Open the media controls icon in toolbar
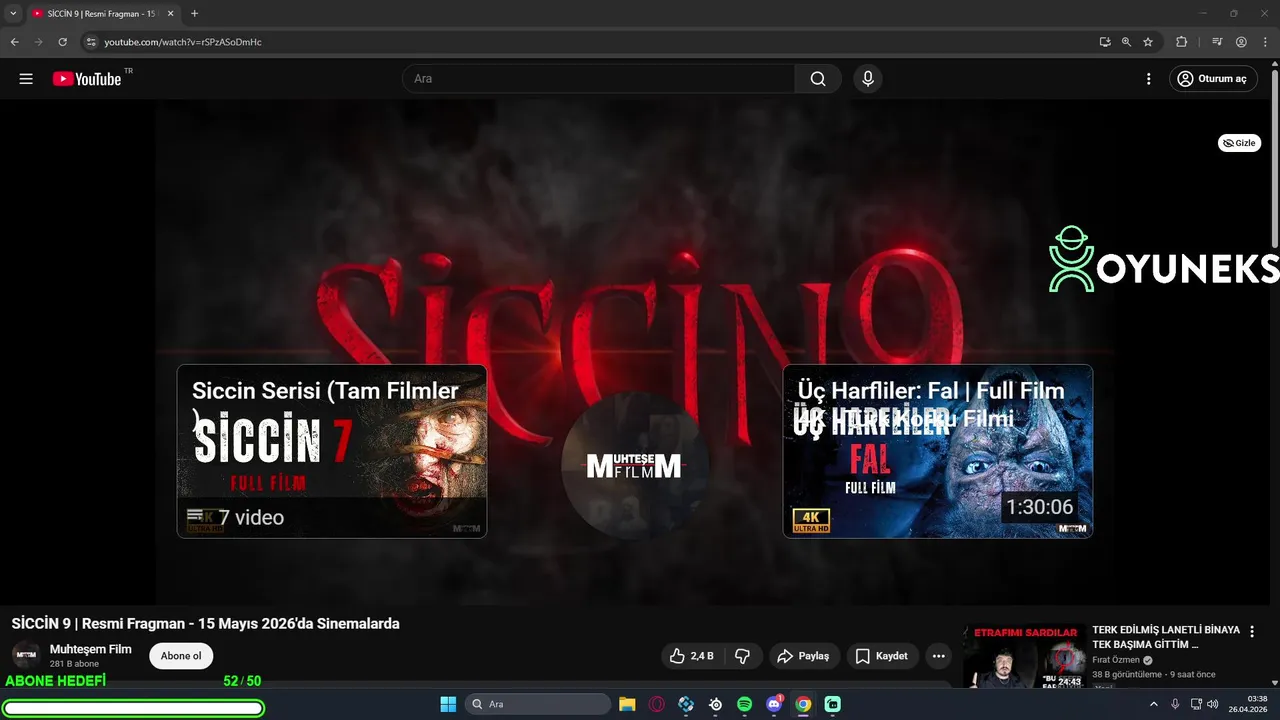 [x=1217, y=42]
